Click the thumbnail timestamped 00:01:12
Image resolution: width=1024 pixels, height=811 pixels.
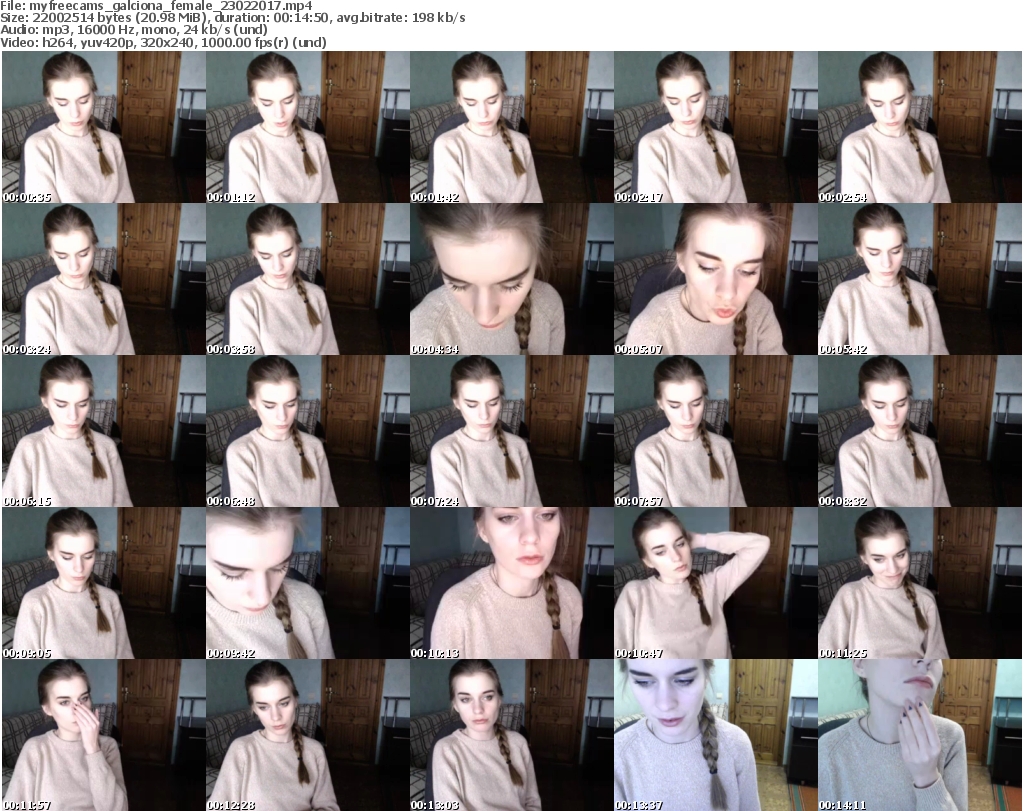pyautogui.click(x=307, y=127)
